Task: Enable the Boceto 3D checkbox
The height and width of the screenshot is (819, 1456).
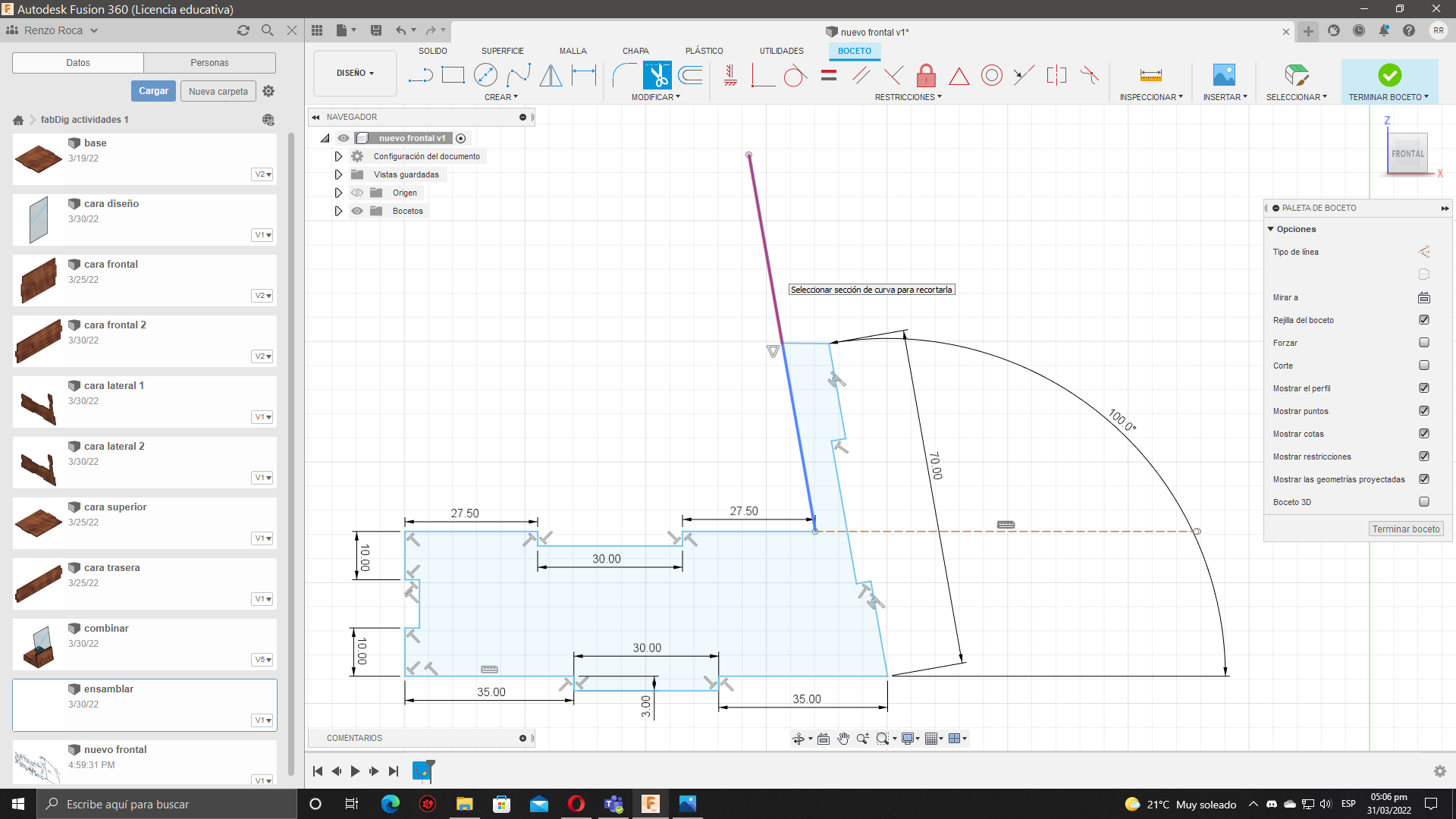Action: click(1423, 502)
